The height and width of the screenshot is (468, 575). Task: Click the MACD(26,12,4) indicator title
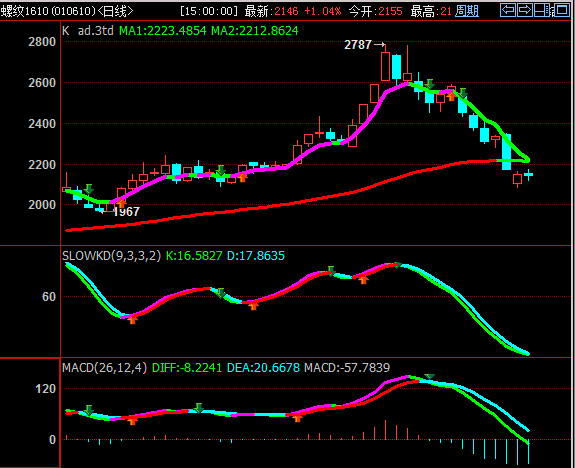click(105, 368)
